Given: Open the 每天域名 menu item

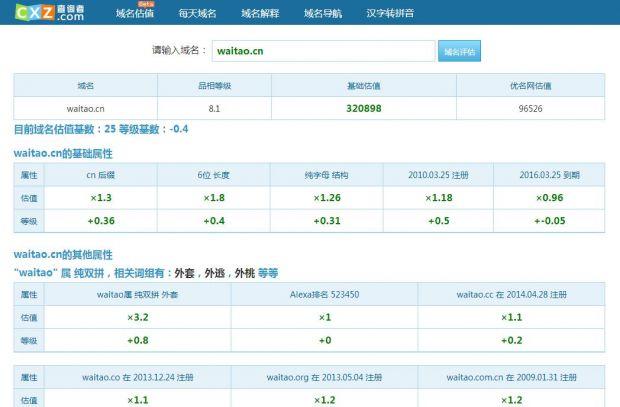Looking at the screenshot, I should pyautogui.click(x=197, y=13).
